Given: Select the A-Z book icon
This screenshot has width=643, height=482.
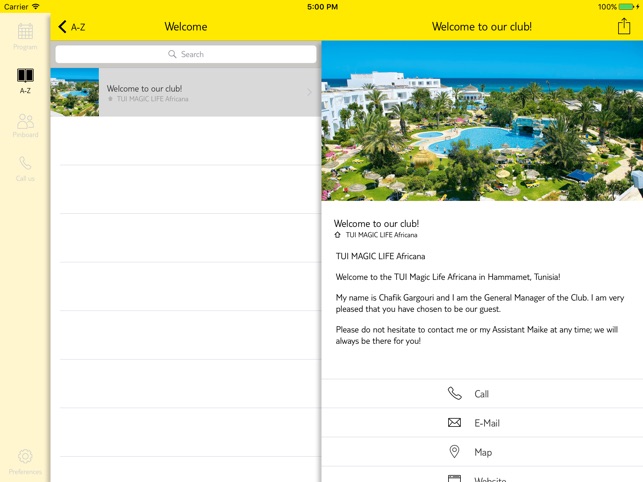Looking at the screenshot, I should [x=25, y=75].
